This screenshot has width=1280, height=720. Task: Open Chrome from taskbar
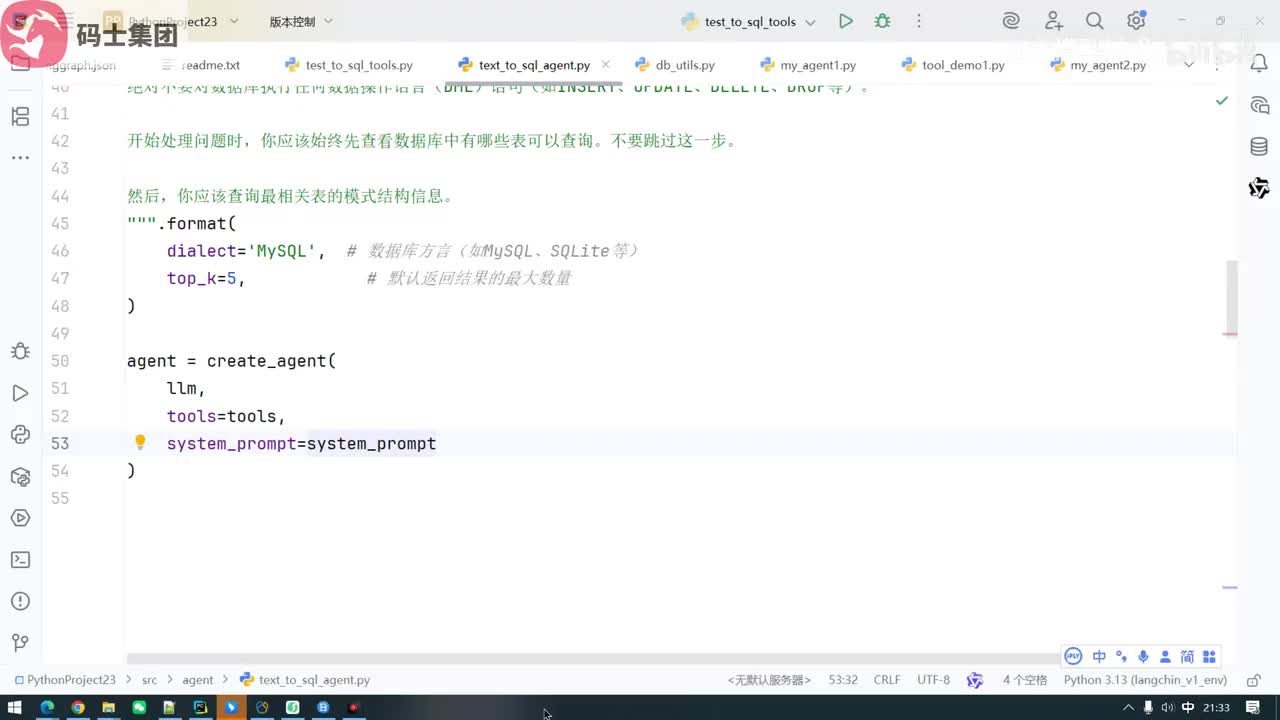[x=77, y=707]
